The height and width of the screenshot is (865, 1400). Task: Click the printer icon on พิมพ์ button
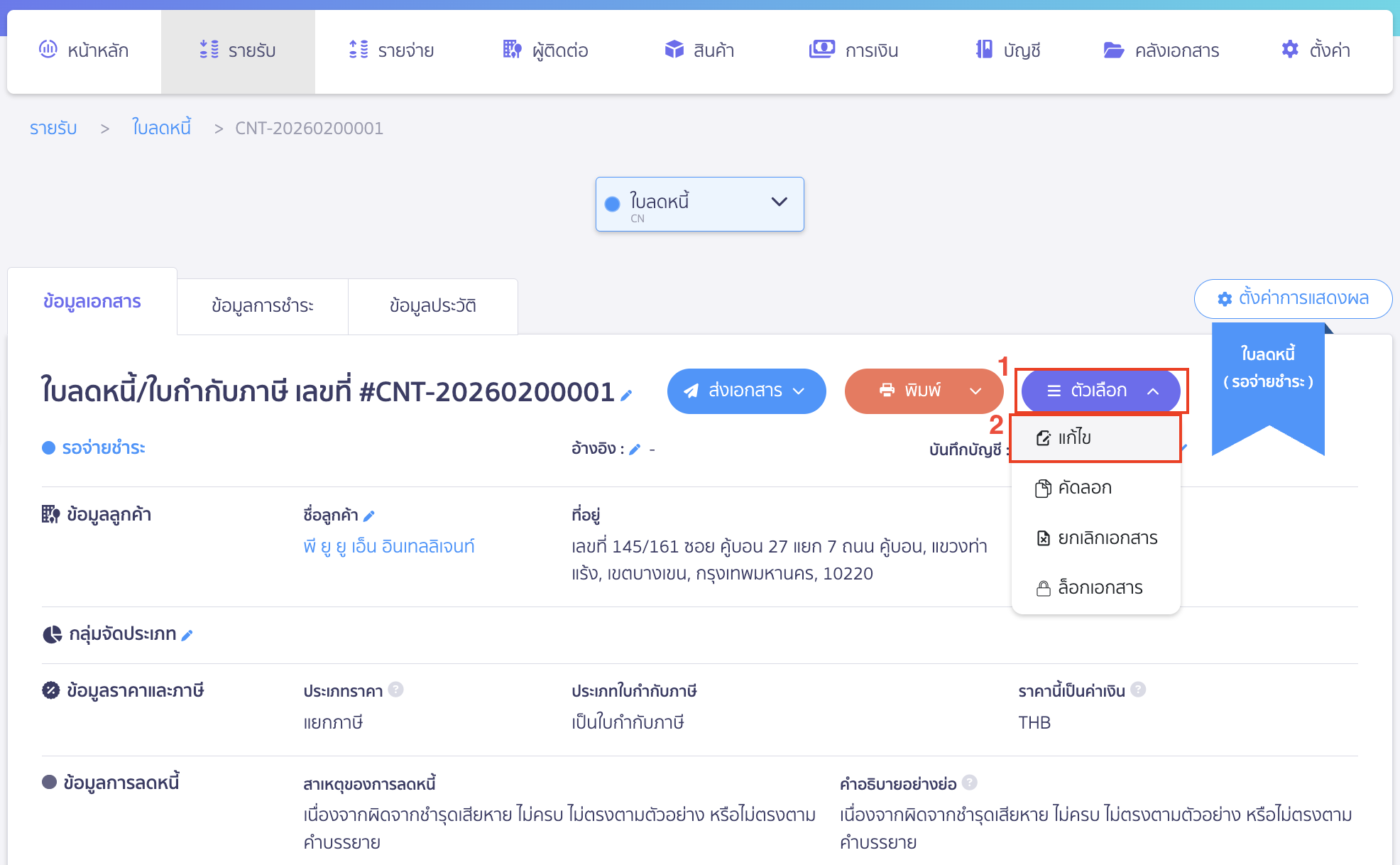[886, 390]
